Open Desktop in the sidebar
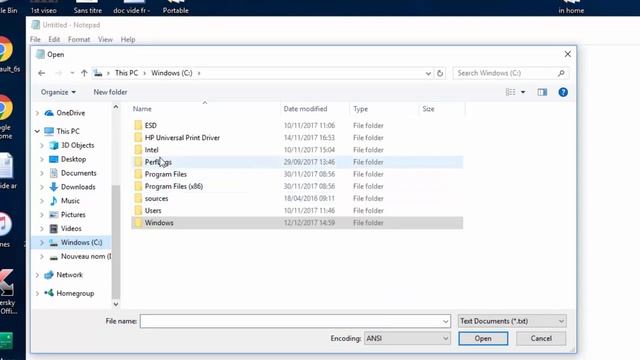This screenshot has height=360, width=640. tap(73, 159)
